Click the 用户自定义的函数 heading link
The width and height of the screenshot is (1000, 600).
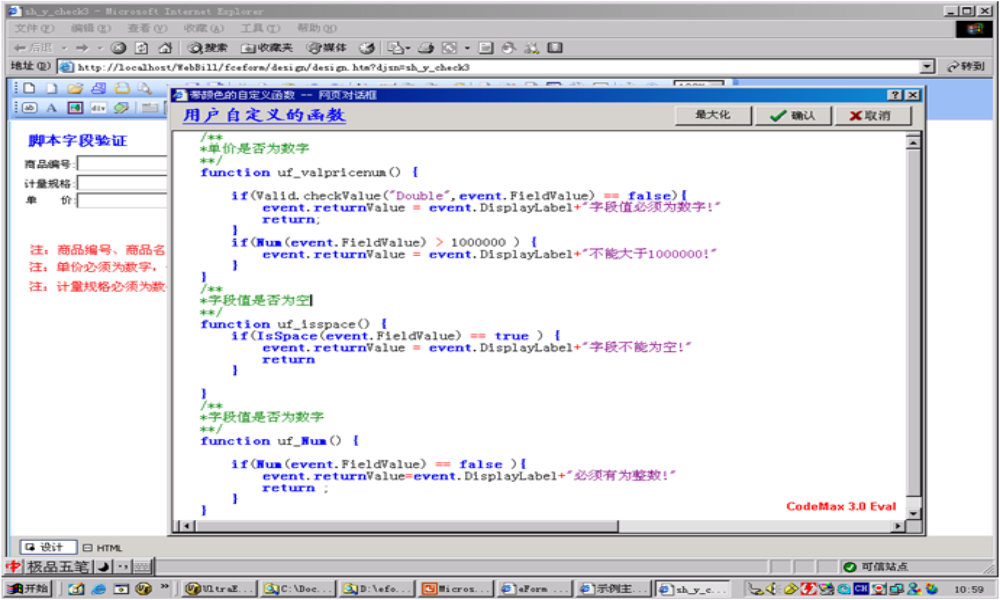(265, 115)
